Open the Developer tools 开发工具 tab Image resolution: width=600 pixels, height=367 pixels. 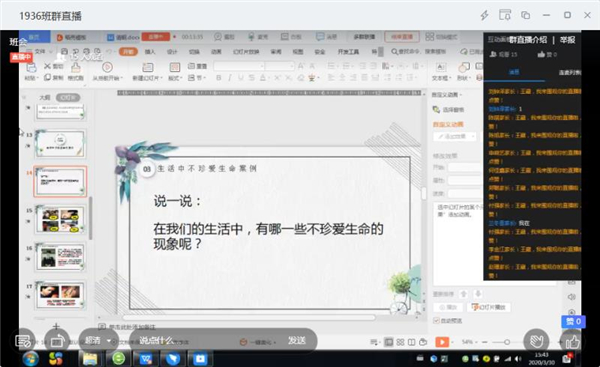click(348, 51)
